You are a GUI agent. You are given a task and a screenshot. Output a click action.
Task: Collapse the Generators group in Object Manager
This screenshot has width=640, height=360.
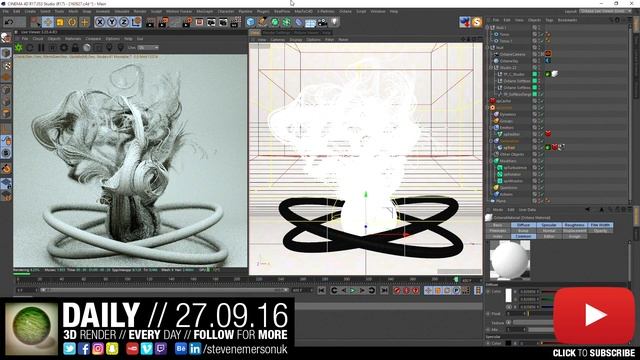[x=491, y=141]
